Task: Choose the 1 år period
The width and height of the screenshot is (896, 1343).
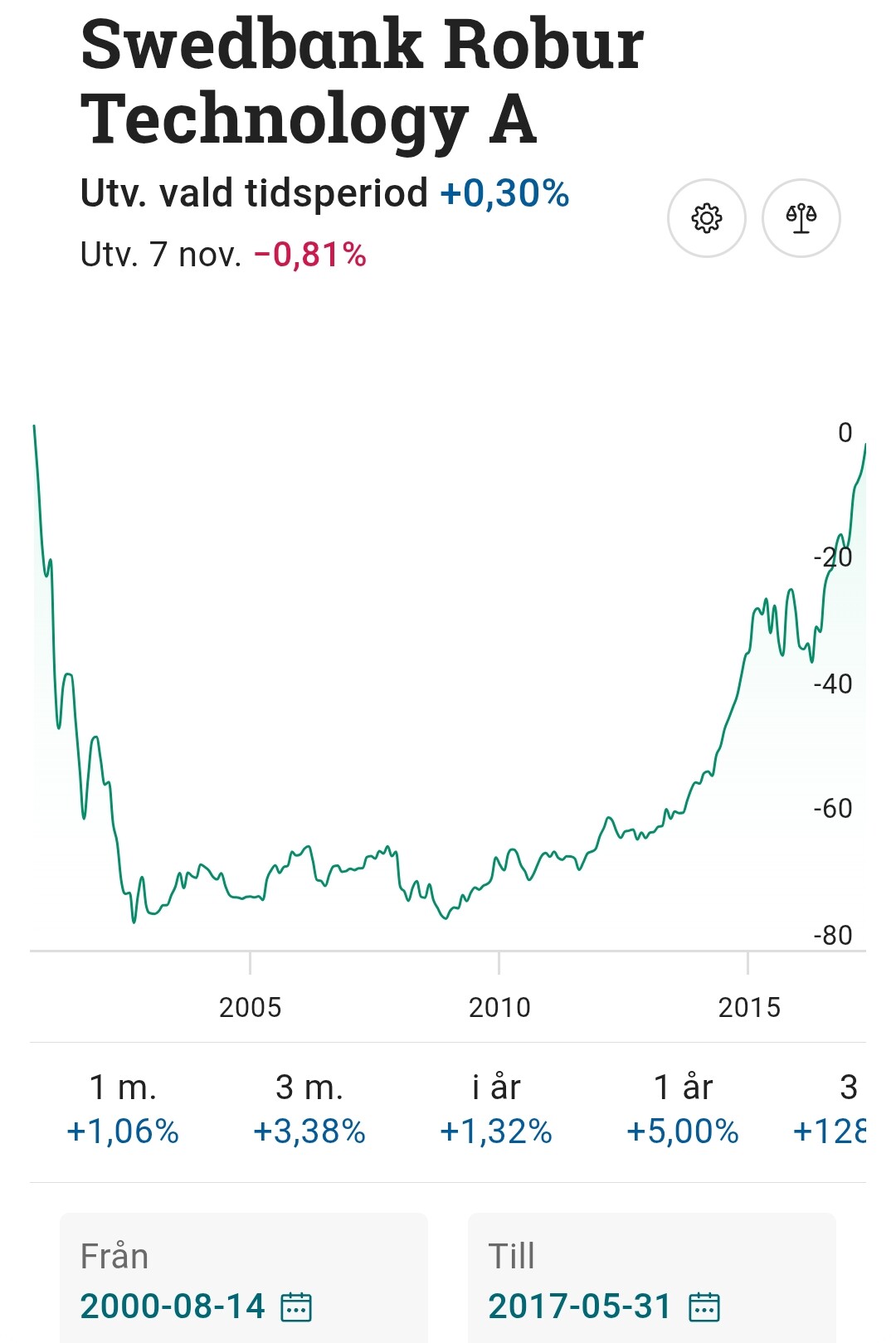Action: 683,1109
